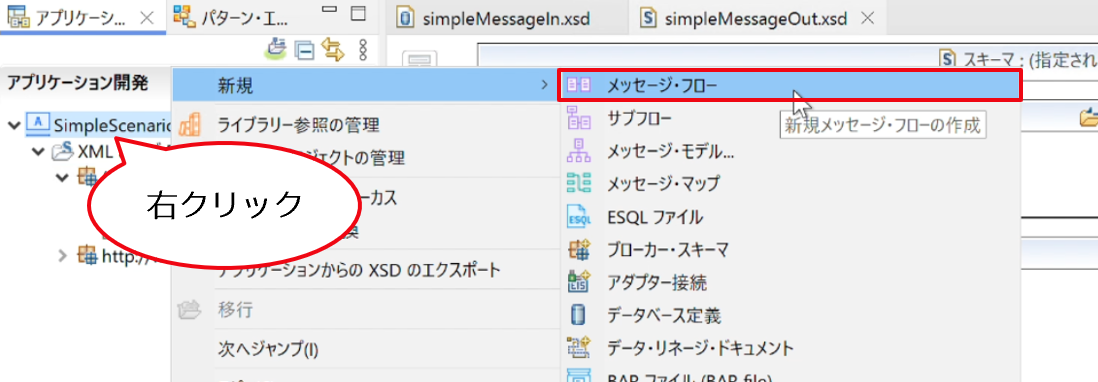Click the 移行 menu entry
Viewport: 1098px width, 382px height.
(236, 309)
